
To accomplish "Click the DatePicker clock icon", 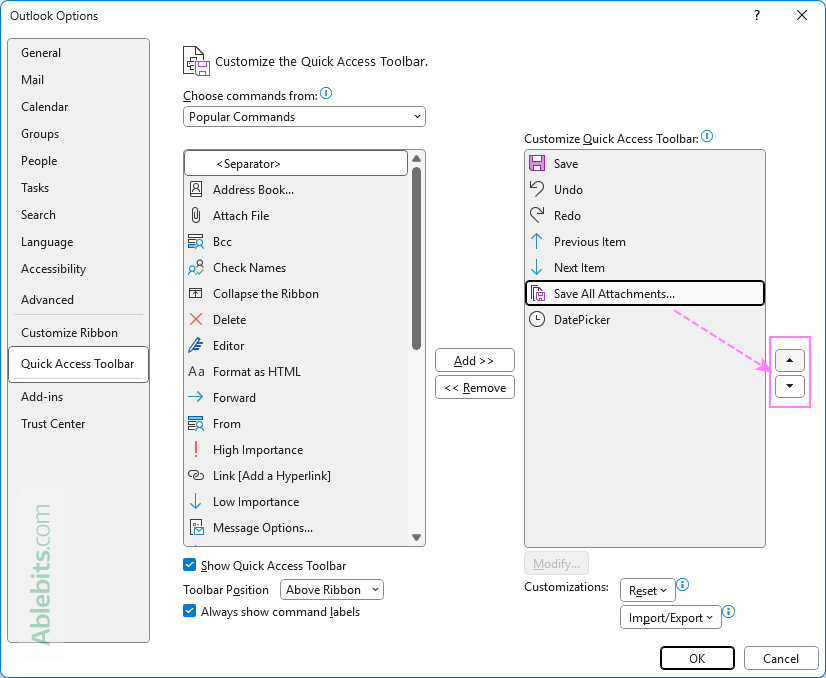I will pos(537,319).
